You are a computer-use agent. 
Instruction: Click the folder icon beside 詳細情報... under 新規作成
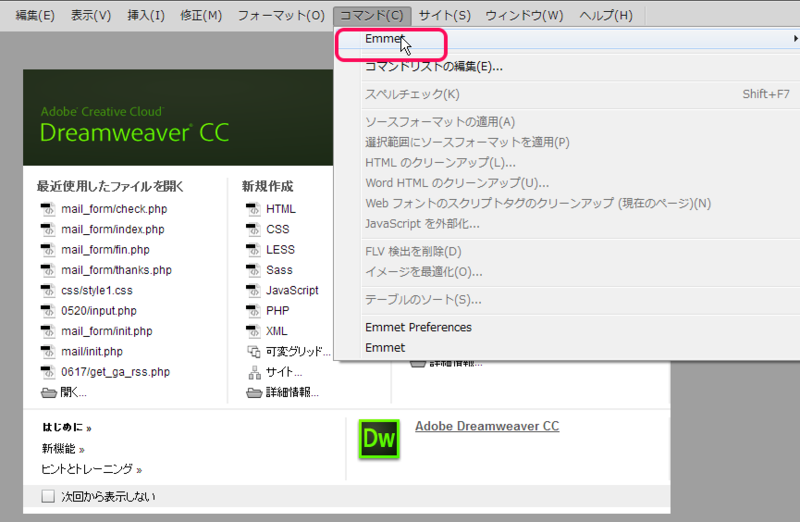[x=254, y=393]
